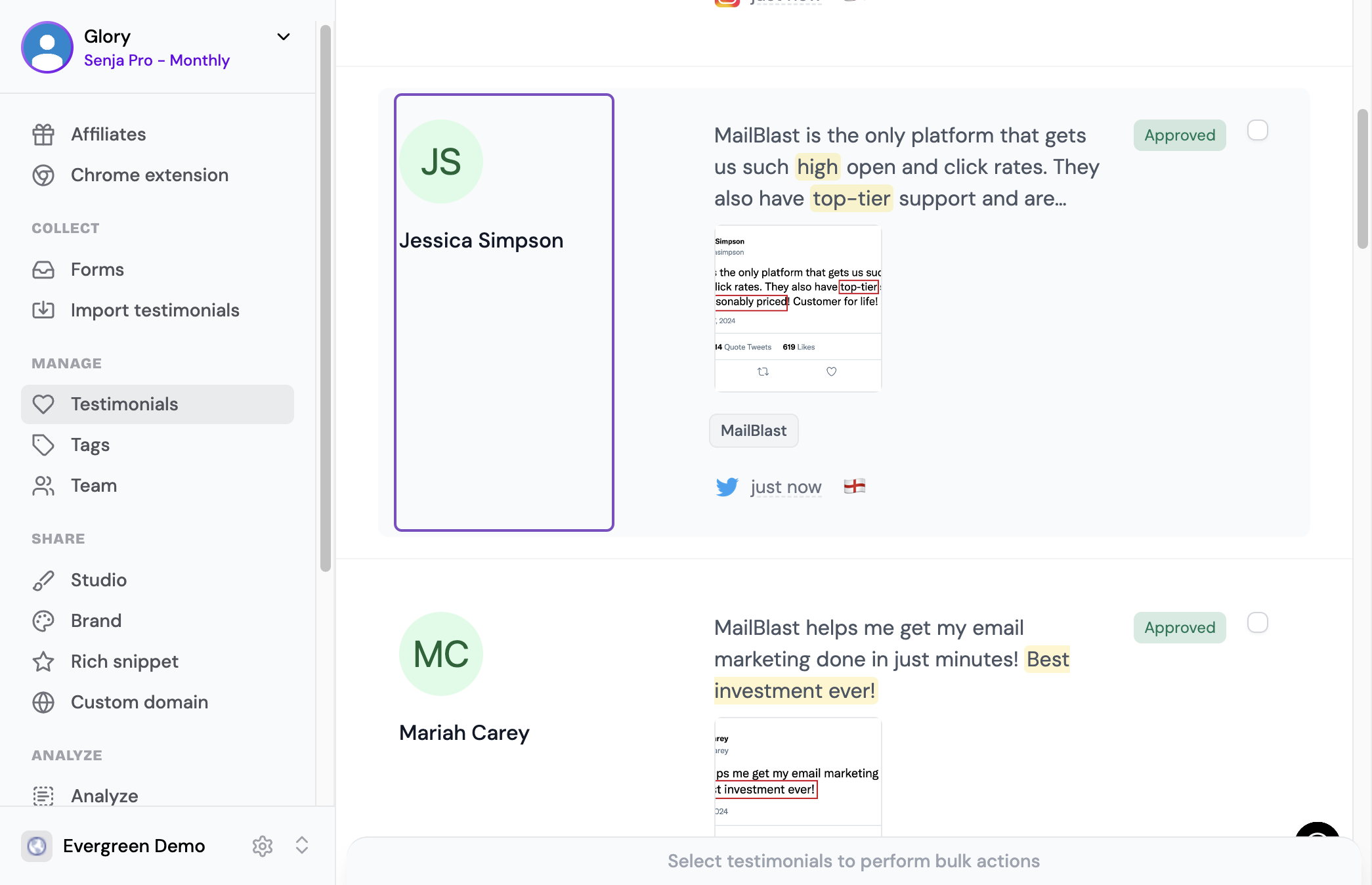
Task: Click Jessica Simpson's JS avatar
Action: point(441,162)
